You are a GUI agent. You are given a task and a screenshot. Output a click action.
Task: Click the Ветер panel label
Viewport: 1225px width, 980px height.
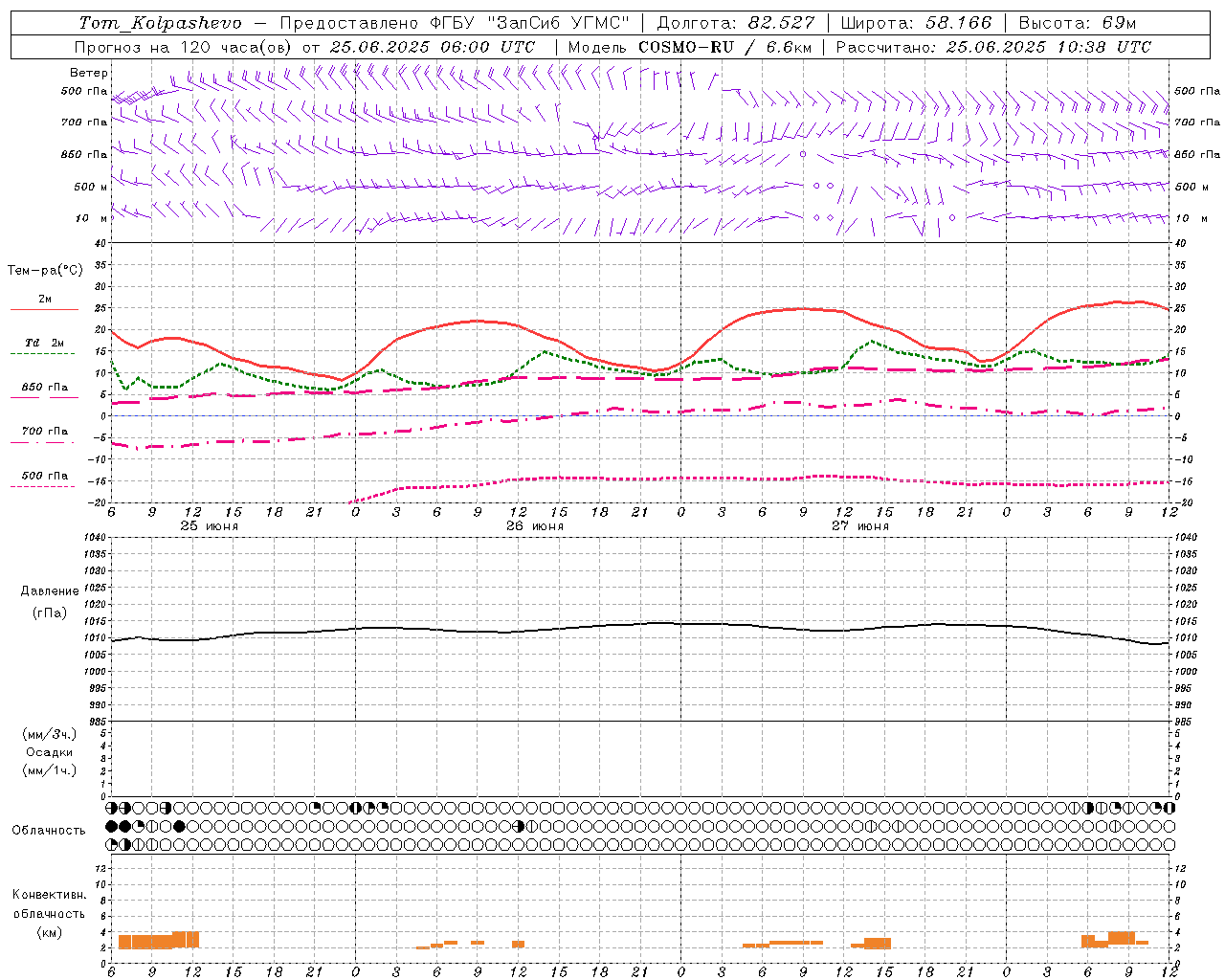click(89, 73)
